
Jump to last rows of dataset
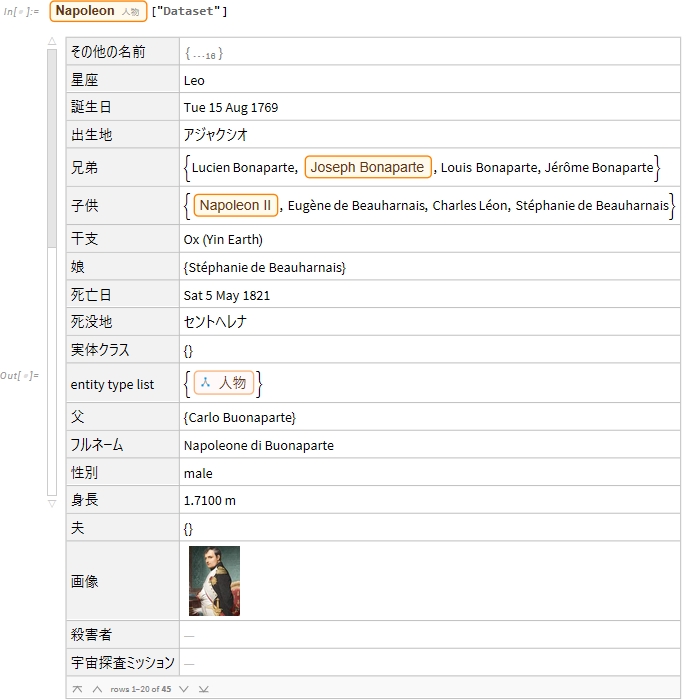[204, 689]
